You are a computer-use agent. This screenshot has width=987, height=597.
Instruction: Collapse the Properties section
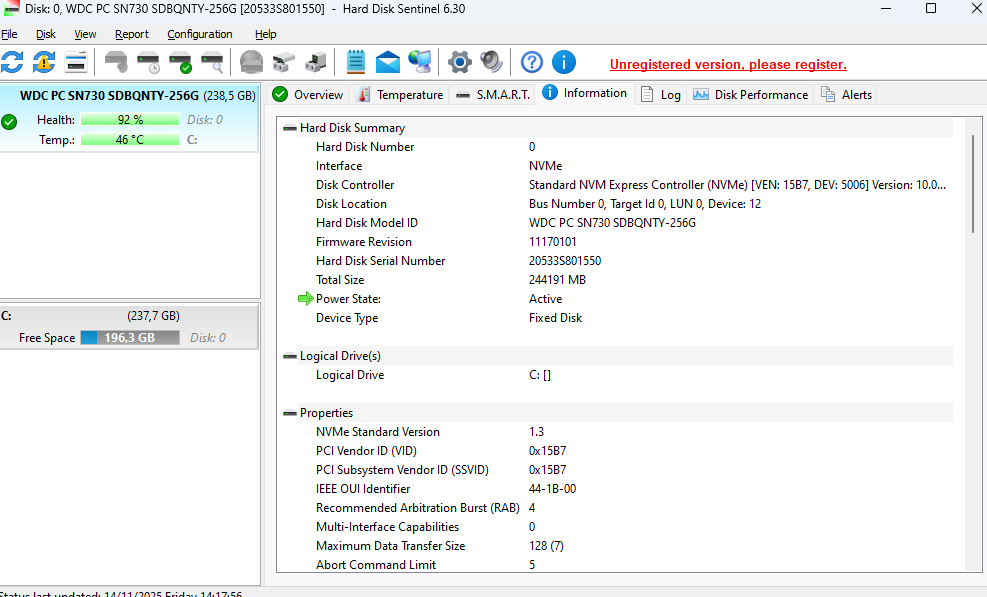290,413
